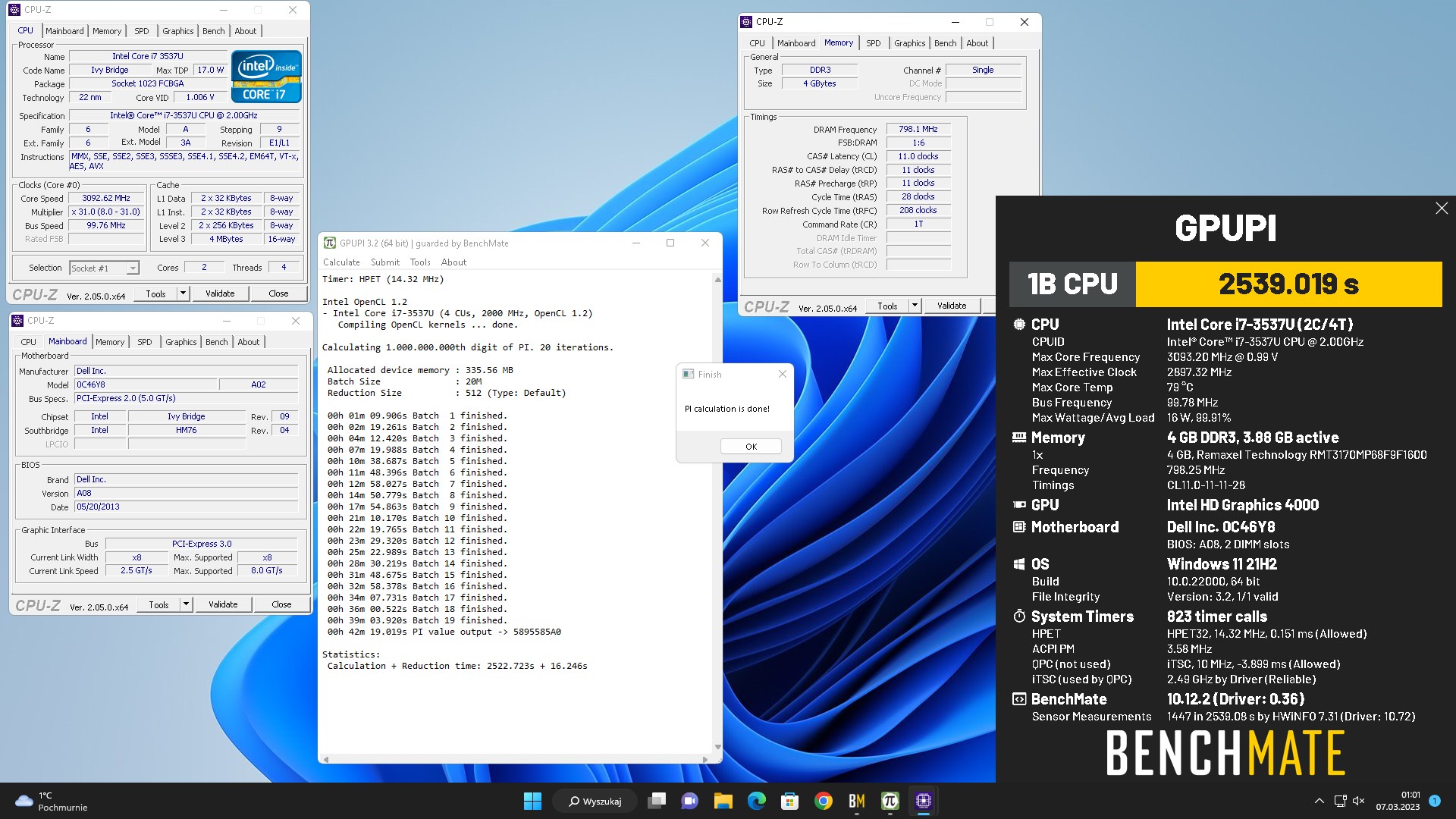This screenshot has width=1456, height=819.
Task: Click Validate in CPU-Z Memory window
Action: point(952,306)
